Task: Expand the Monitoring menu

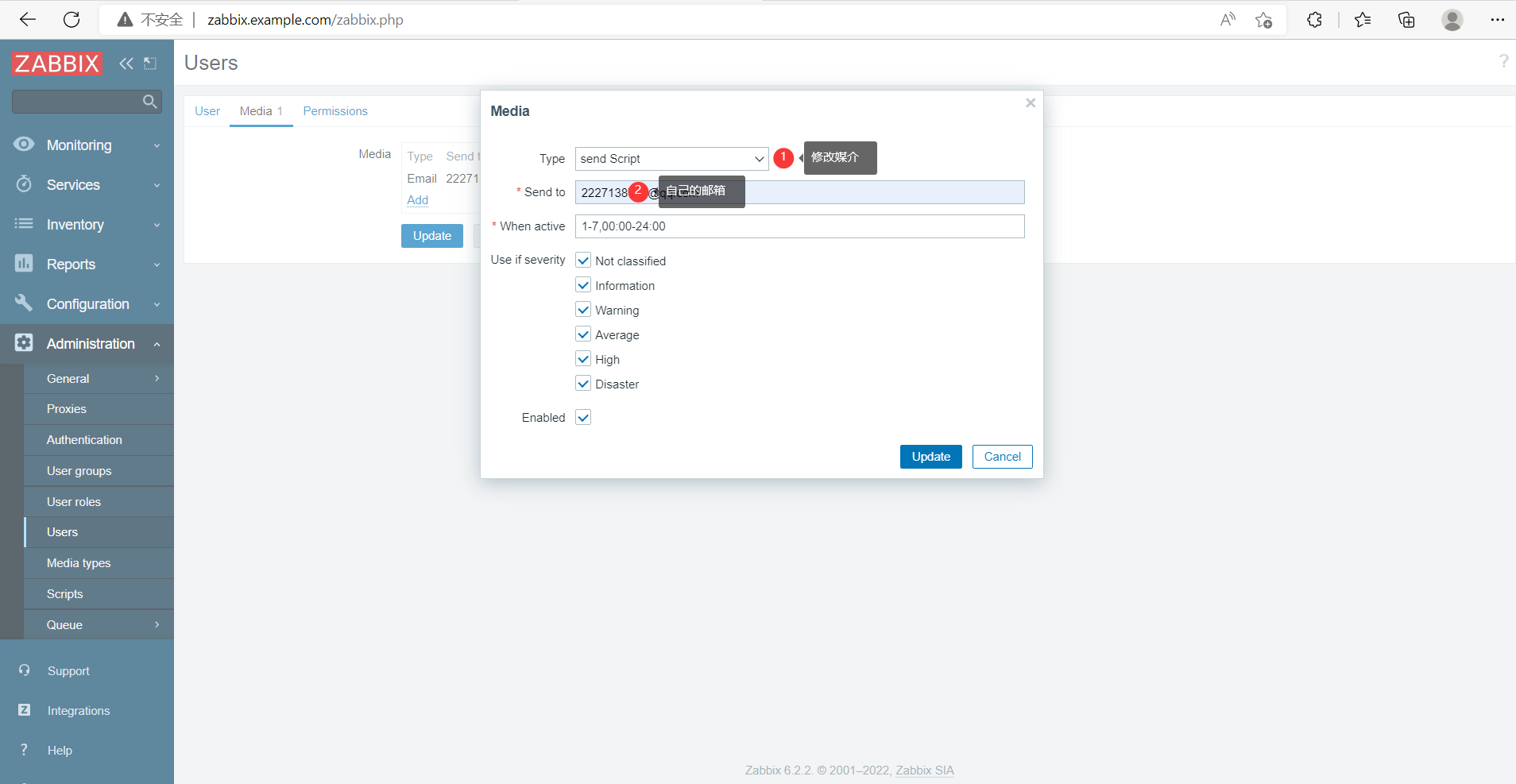Action: [87, 145]
